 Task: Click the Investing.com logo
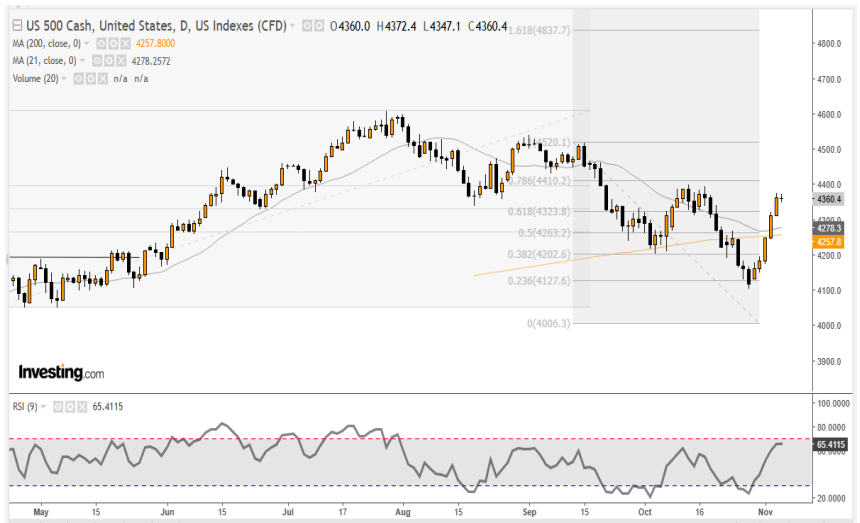[61, 372]
